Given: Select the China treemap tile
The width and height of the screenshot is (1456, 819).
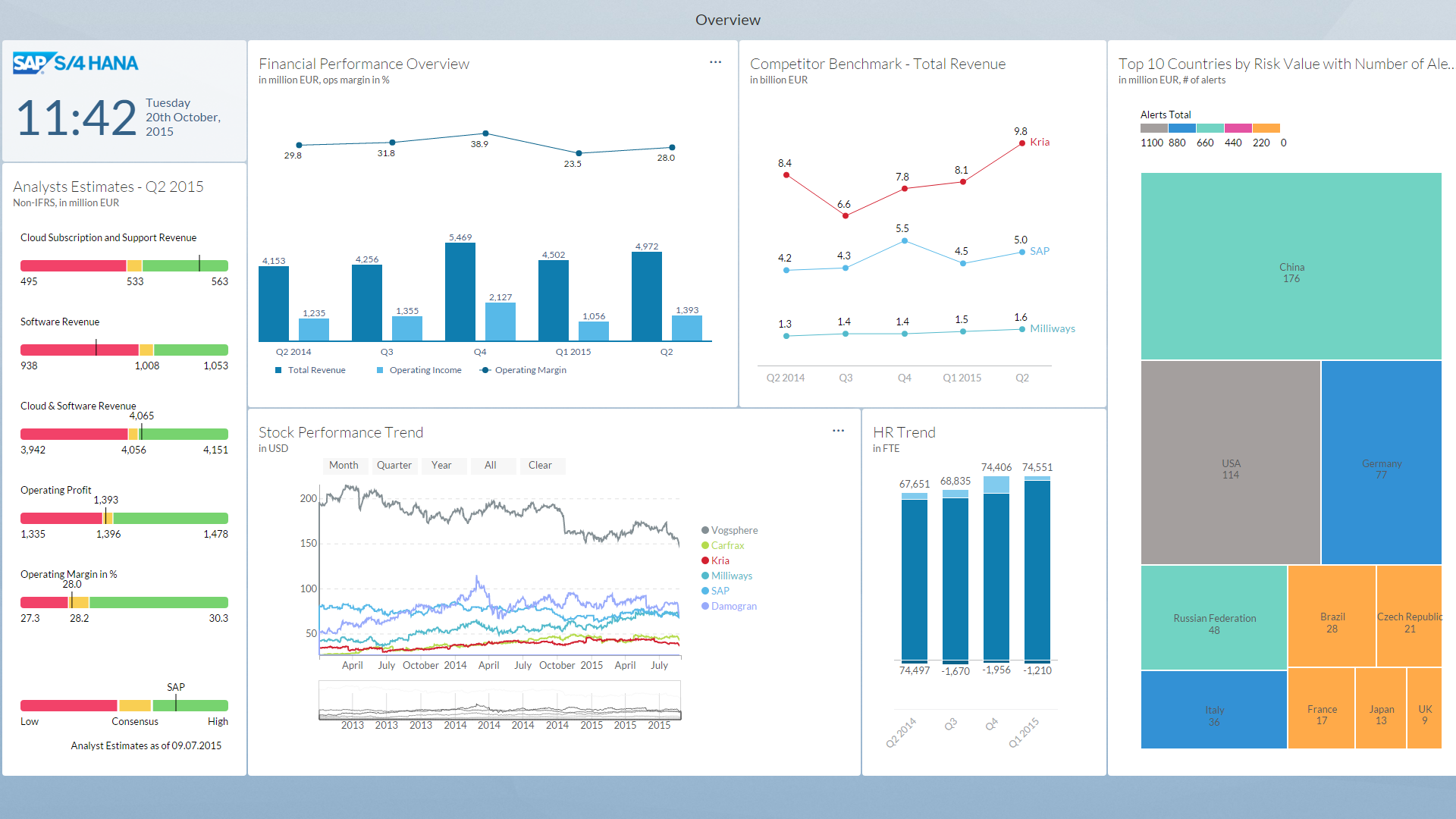Looking at the screenshot, I should pos(1291,266).
